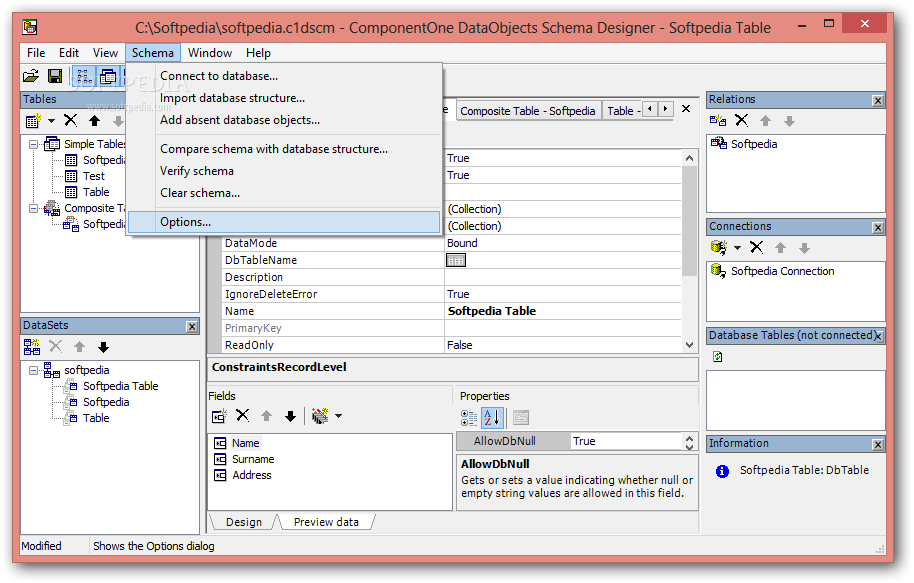Choose Connect to database menu entry

click(x=284, y=76)
